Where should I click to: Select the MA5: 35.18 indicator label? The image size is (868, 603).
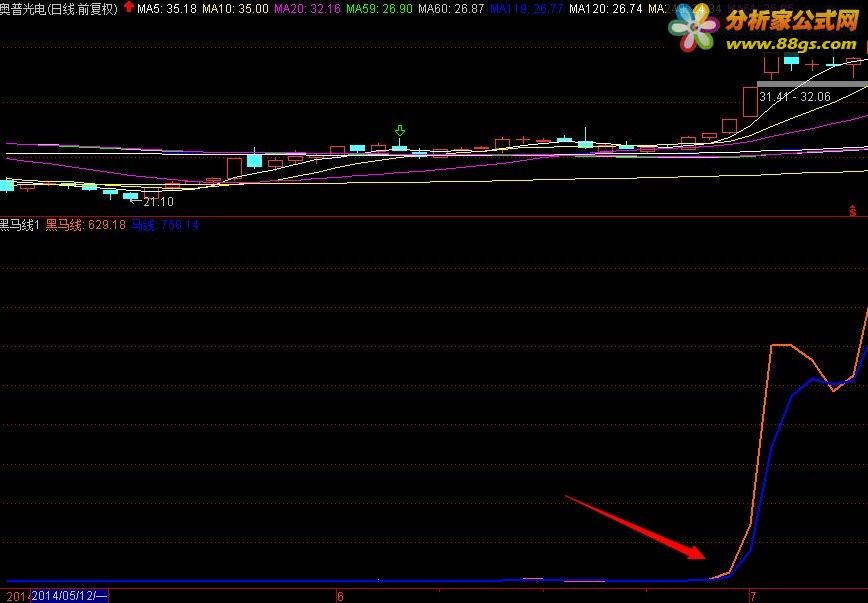(x=167, y=8)
